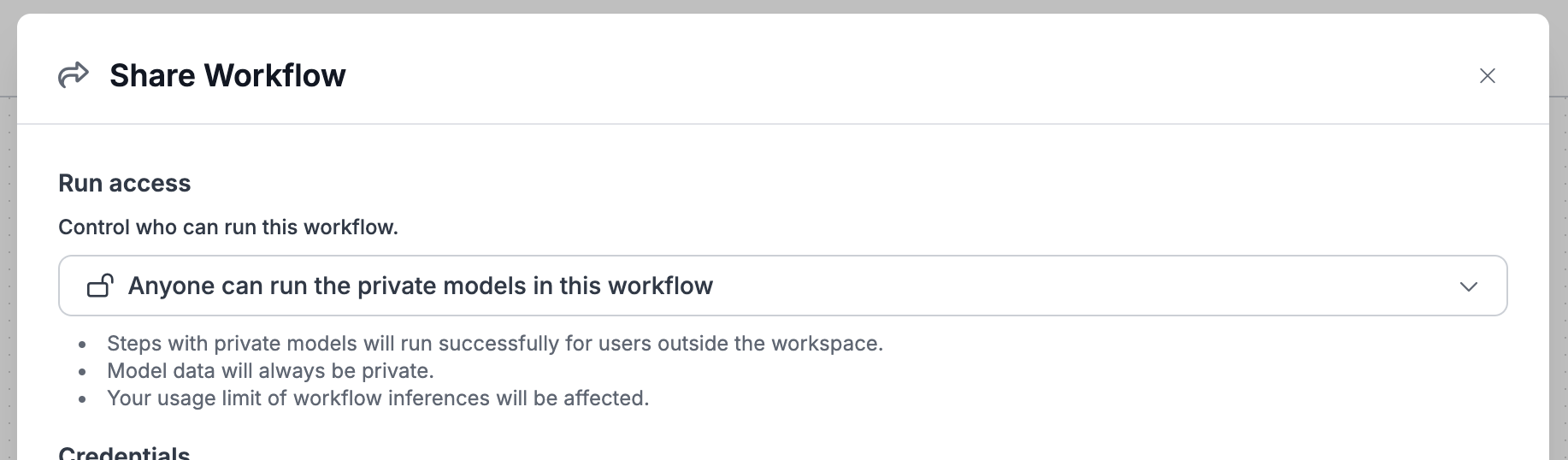Click the first bullet point marker

coord(82,345)
